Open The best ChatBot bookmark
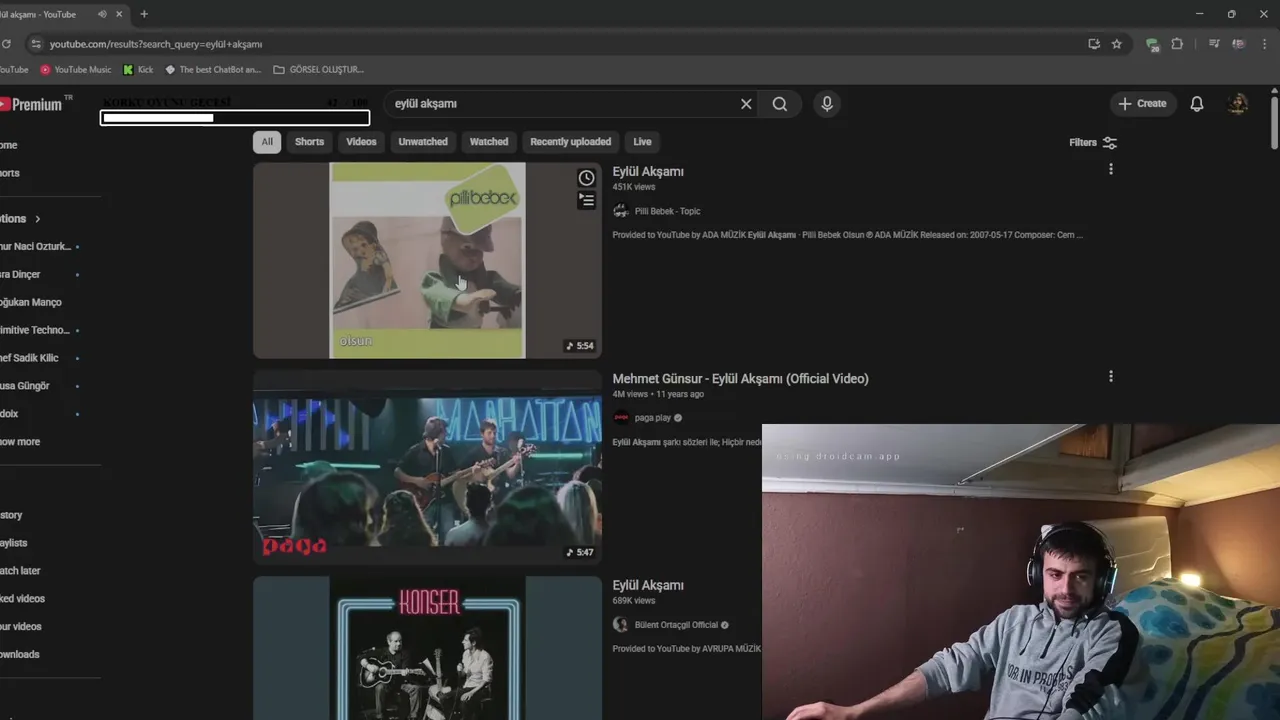 pos(213,70)
